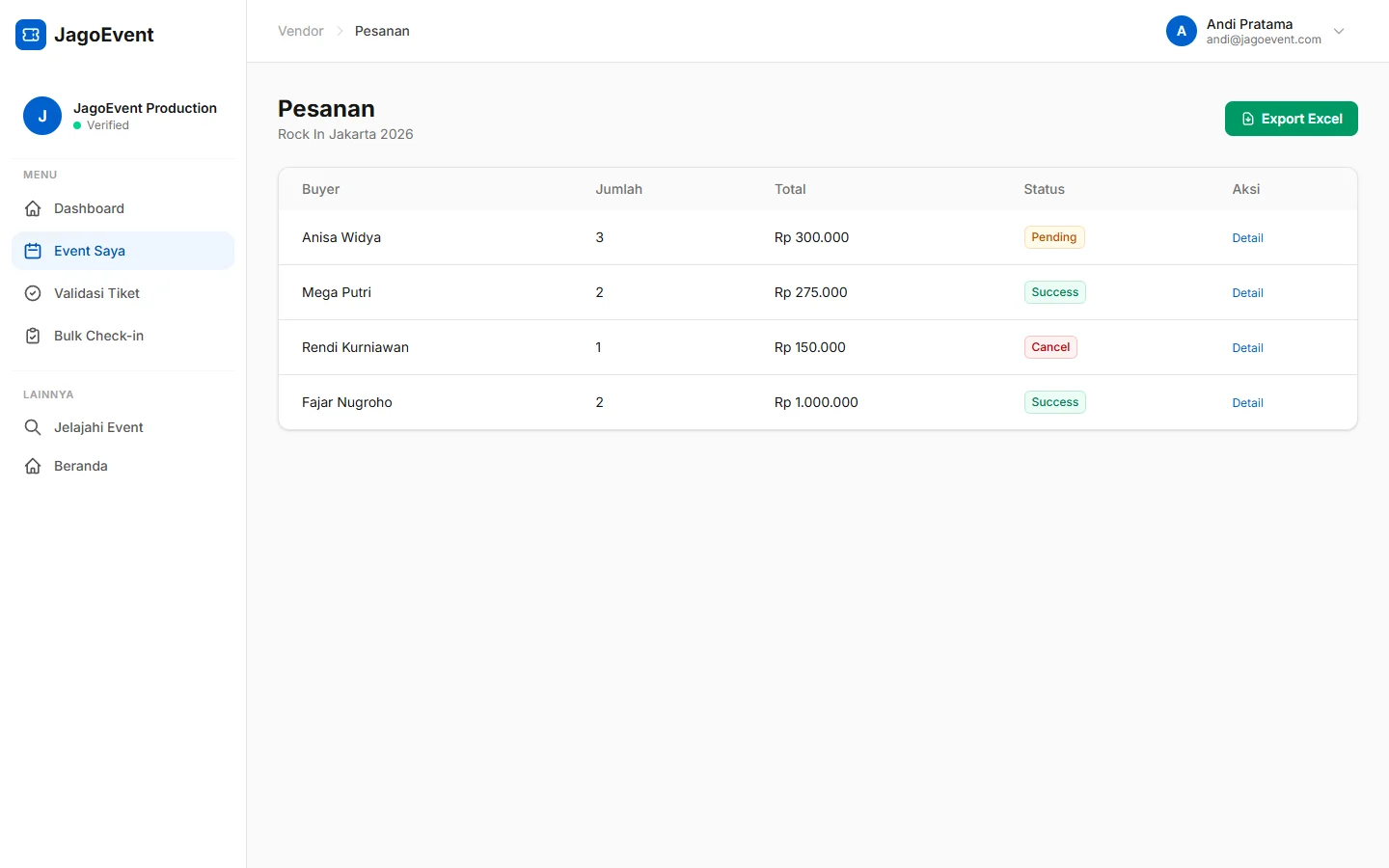Go to Validasi Tiket menu
Screen dimensions: 1389x868
point(123,293)
